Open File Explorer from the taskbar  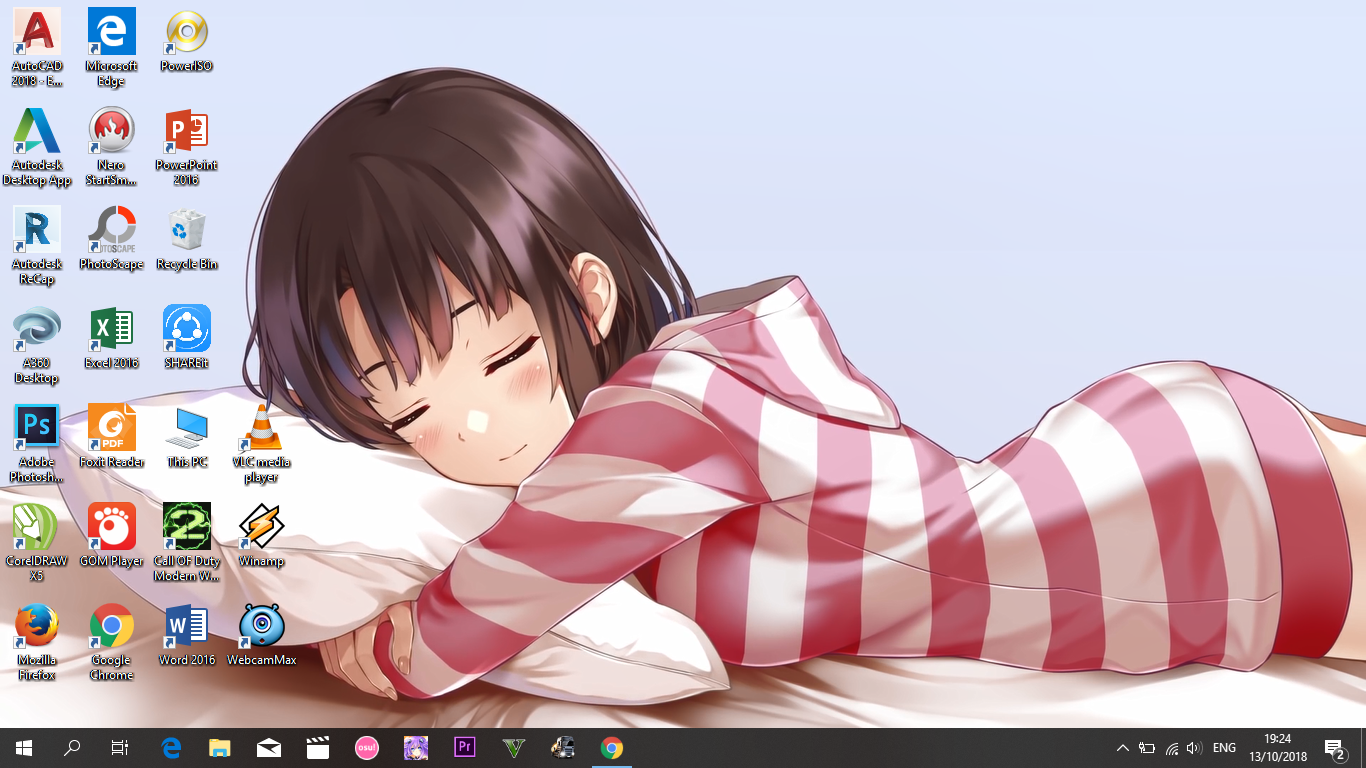click(x=220, y=748)
